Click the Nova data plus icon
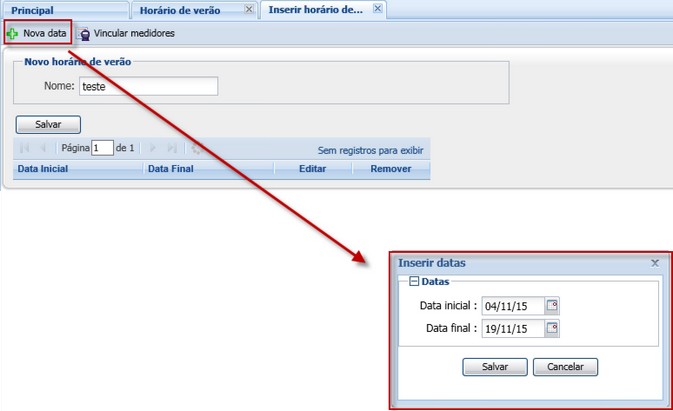Viewport: 673px width, 411px height. (12, 33)
